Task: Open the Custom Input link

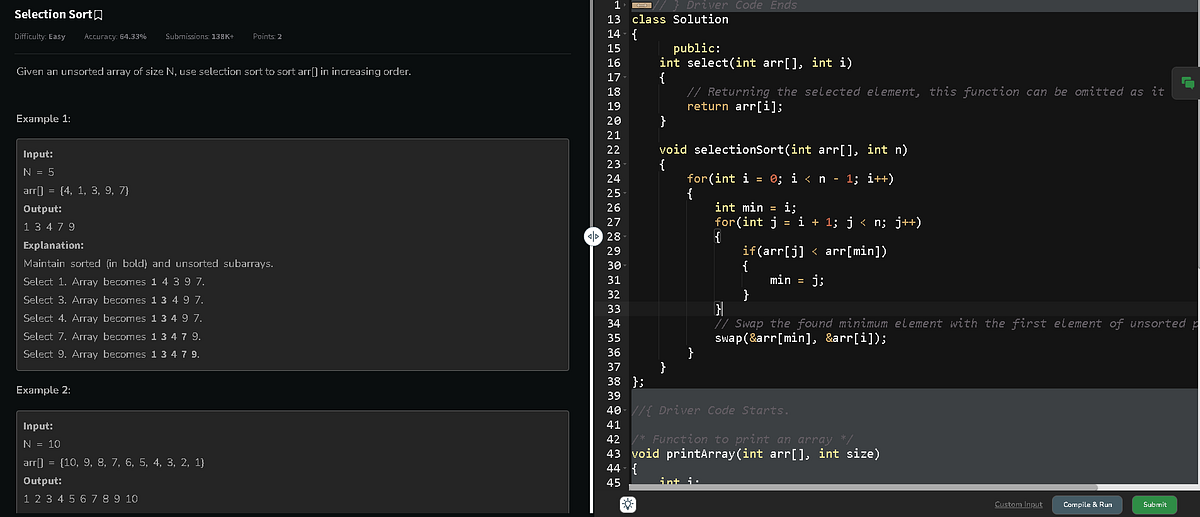Action: point(1019,504)
